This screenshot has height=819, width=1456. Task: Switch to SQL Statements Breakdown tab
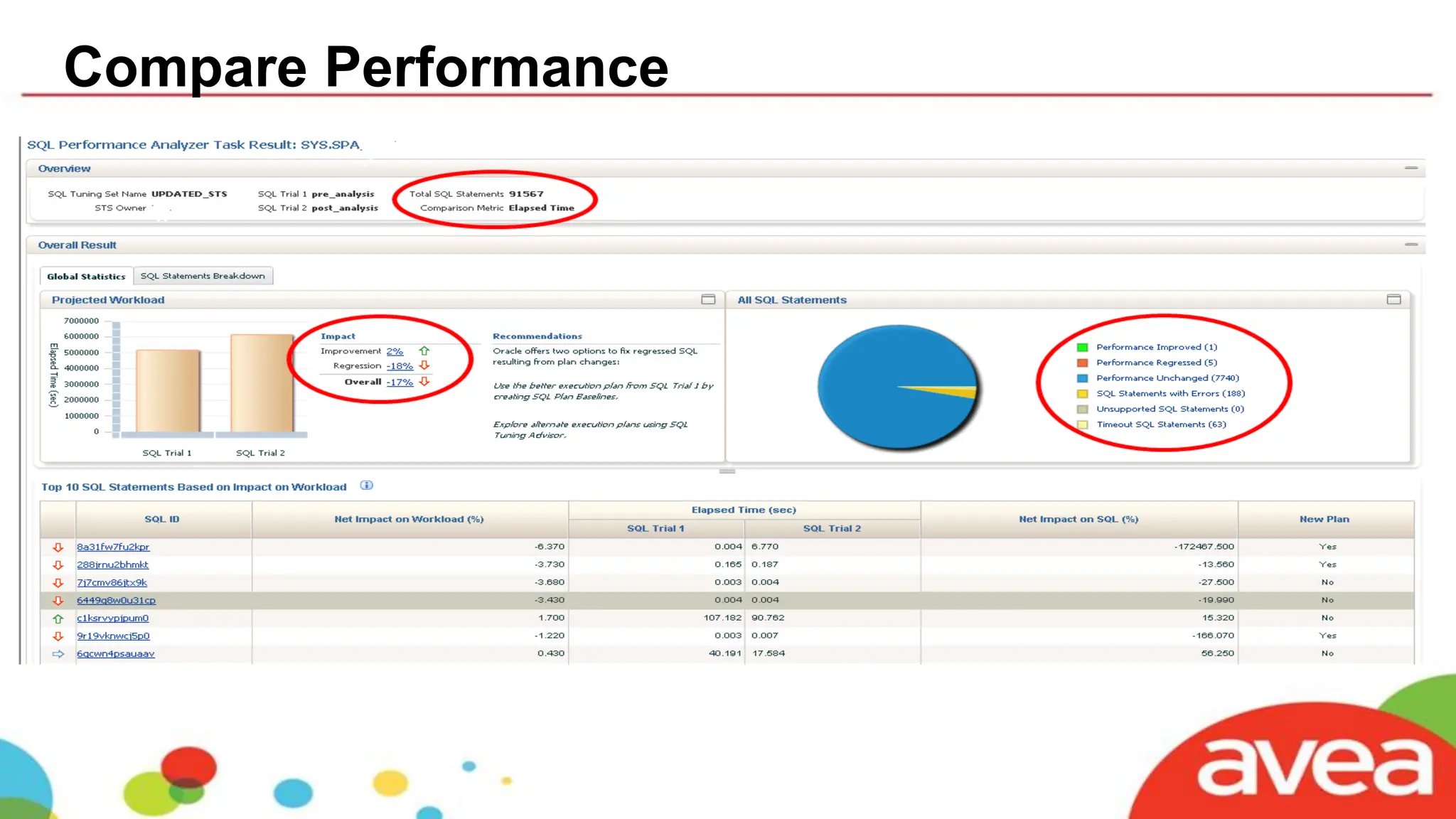pyautogui.click(x=203, y=276)
